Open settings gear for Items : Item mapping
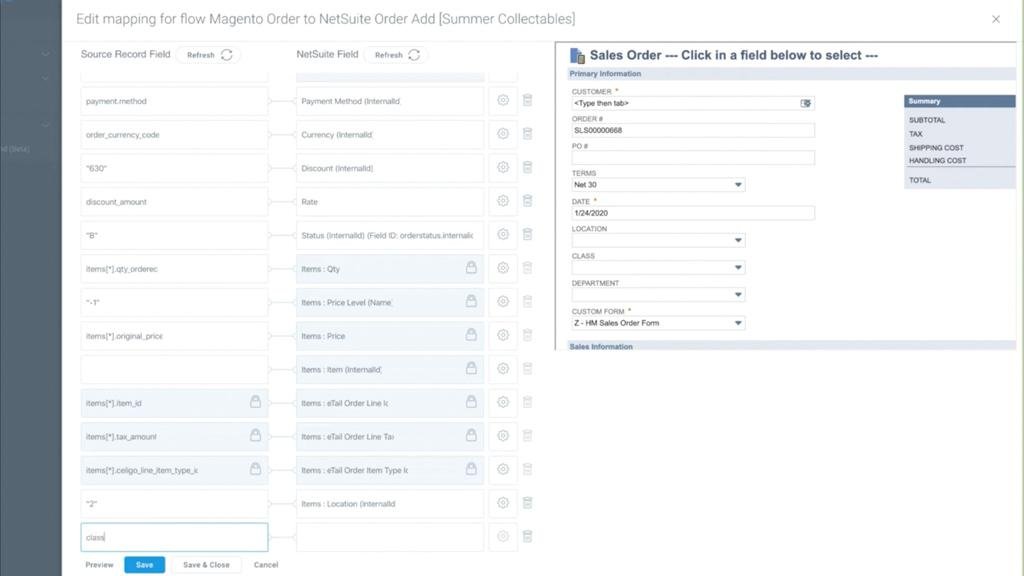This screenshot has height=576, width=1024. [503, 369]
